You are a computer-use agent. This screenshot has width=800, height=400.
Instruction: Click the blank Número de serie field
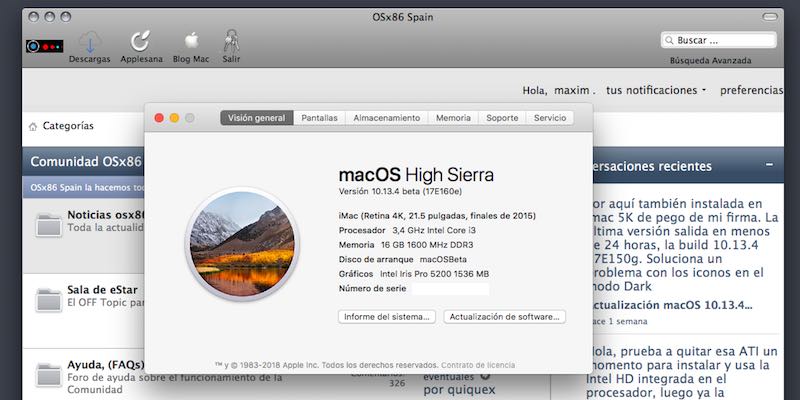pyautogui.click(x=451, y=289)
